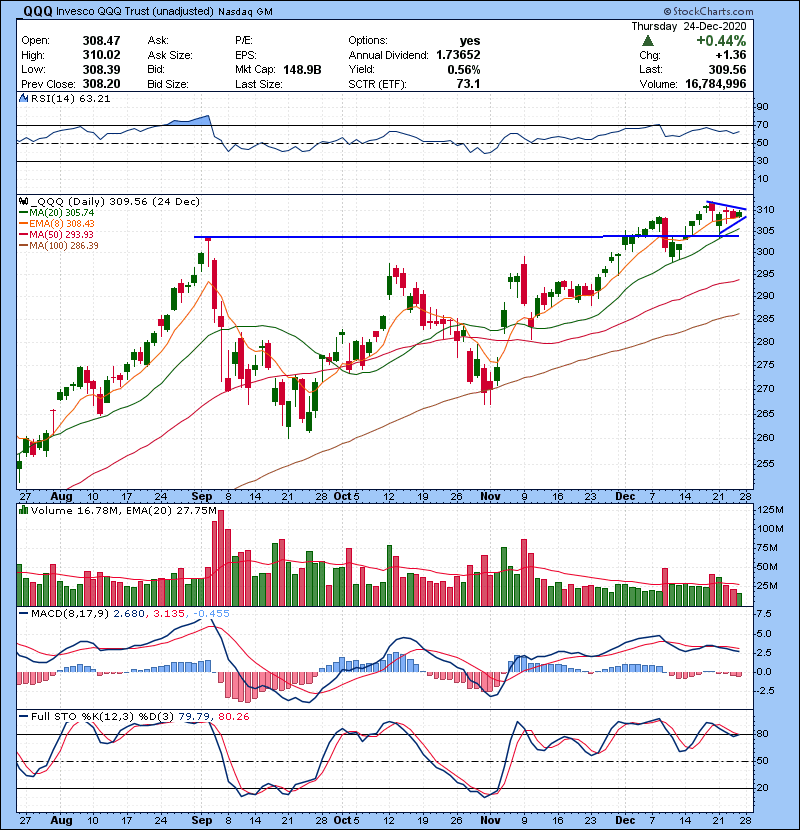Click the "Ask Size:" label

pos(170,55)
